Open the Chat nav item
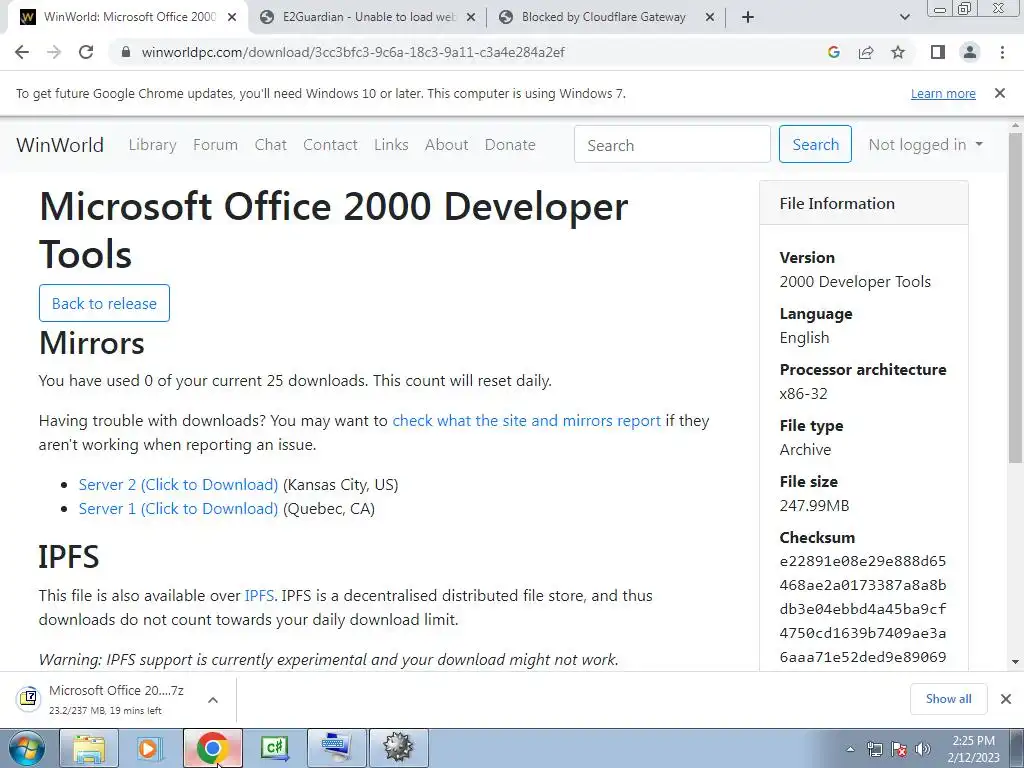Image resolution: width=1024 pixels, height=768 pixels. click(x=270, y=144)
